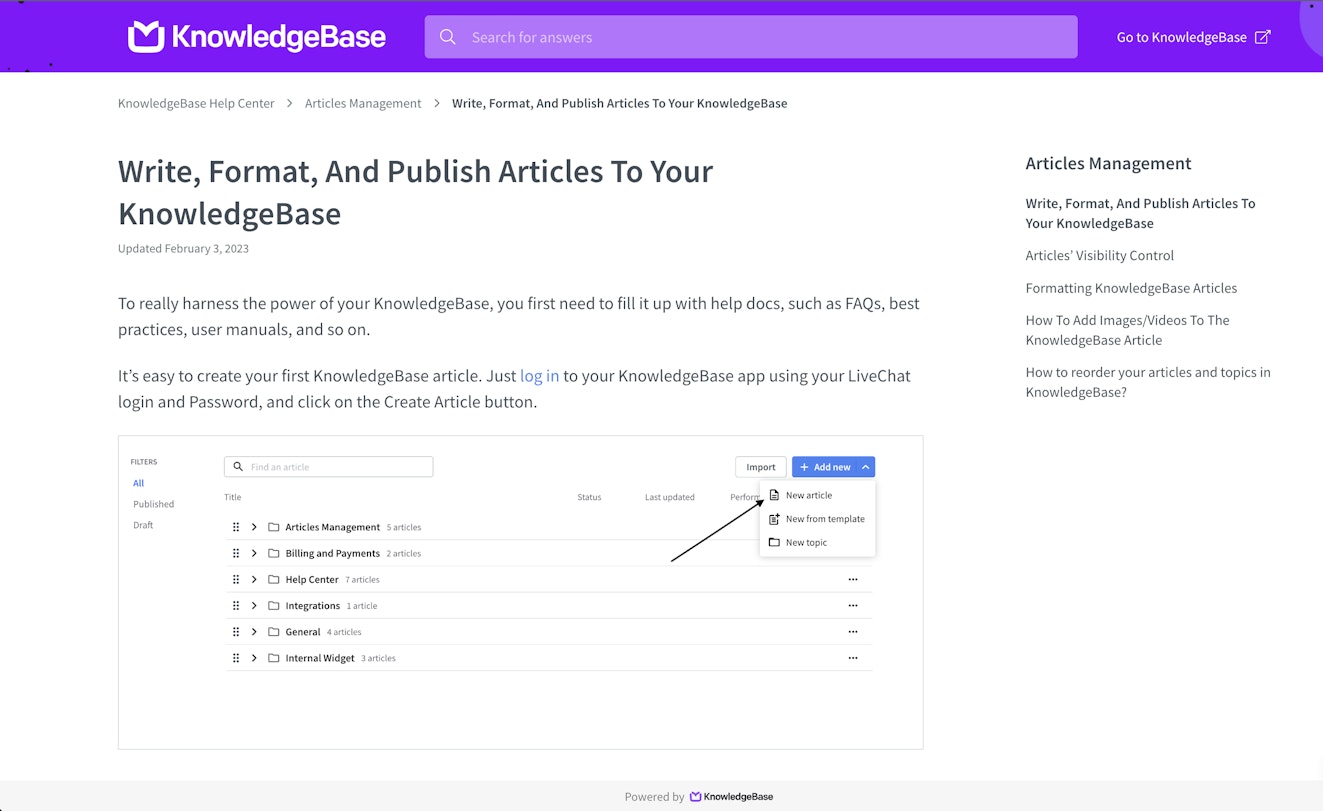1323x811 pixels.
Task: Click the external link icon beside Go to KnowledgeBase
Action: (x=1263, y=37)
